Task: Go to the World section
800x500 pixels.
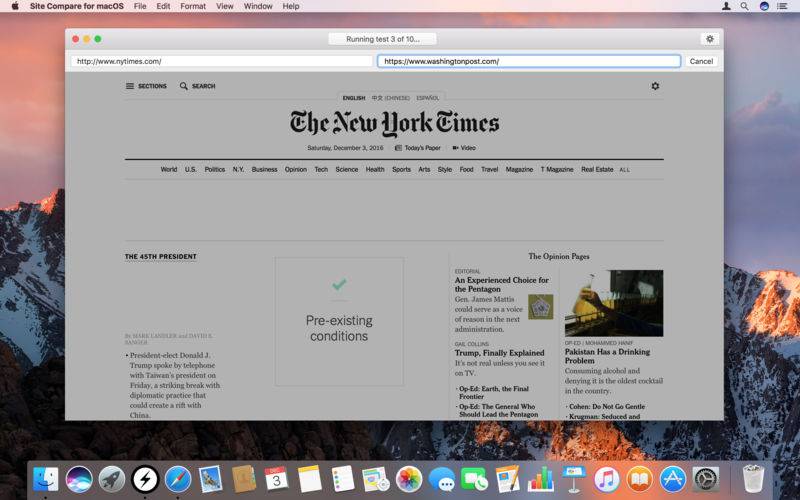Action: [169, 169]
